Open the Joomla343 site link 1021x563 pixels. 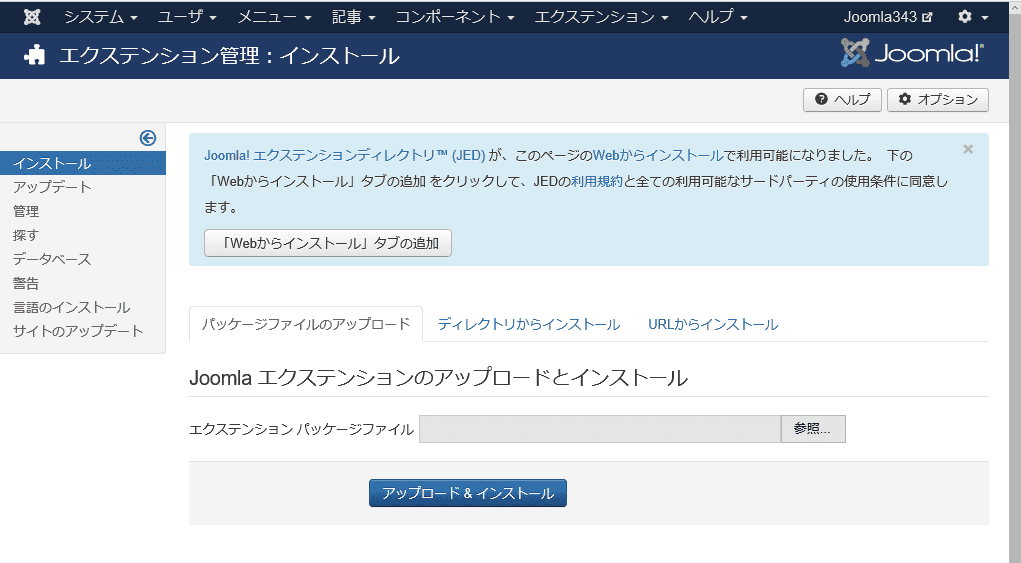[888, 17]
